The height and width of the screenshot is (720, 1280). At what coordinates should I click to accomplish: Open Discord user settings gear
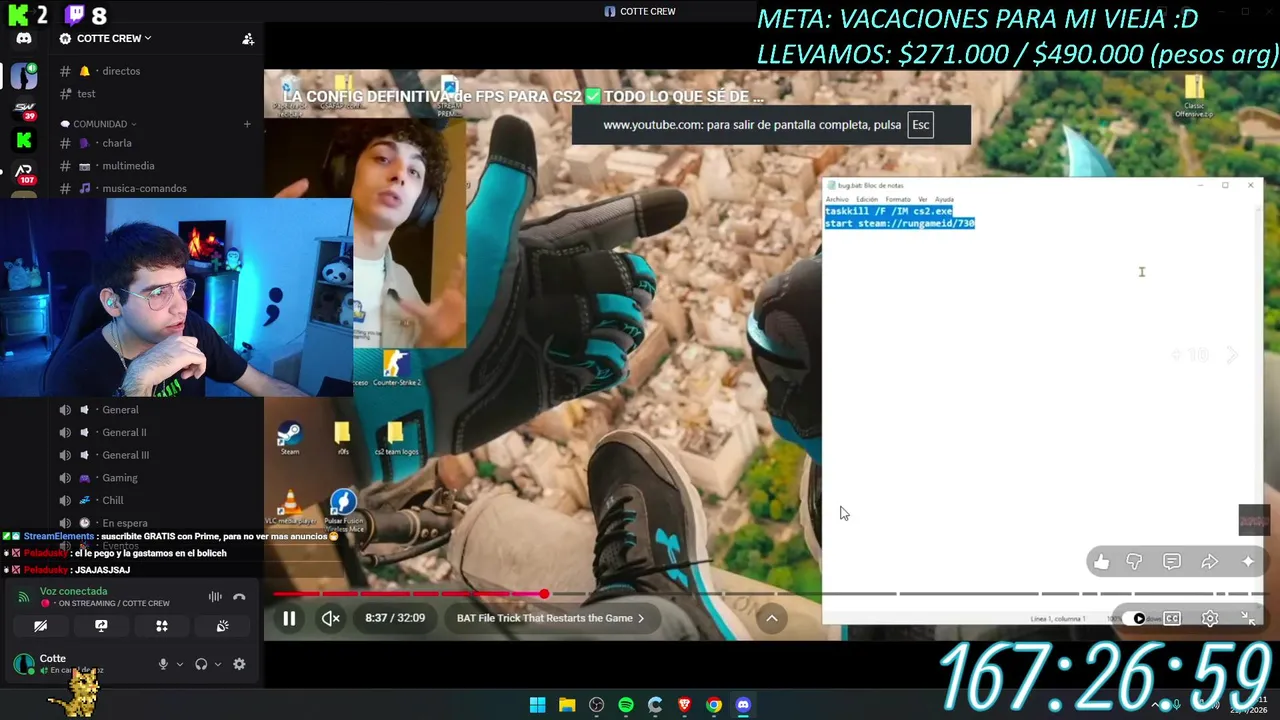[x=239, y=664]
